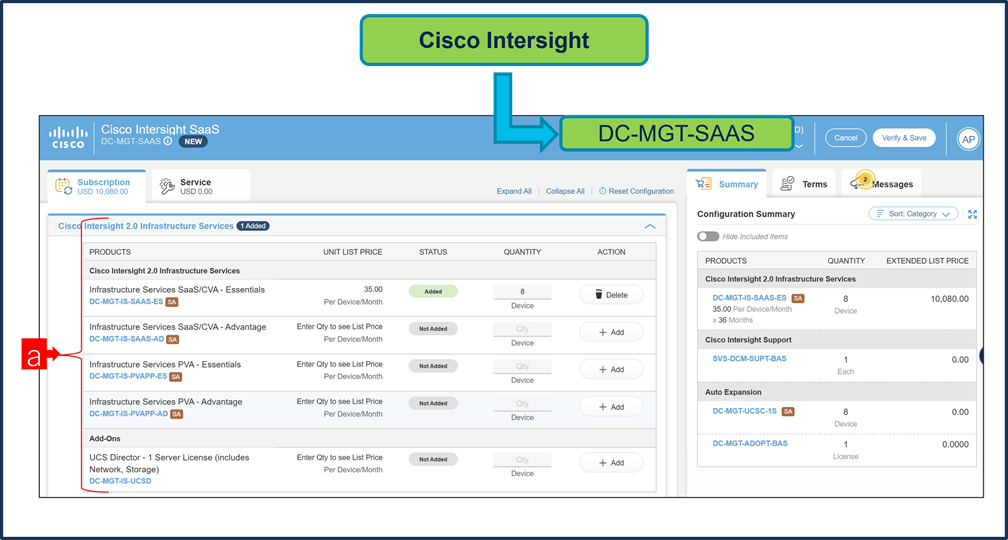Image resolution: width=1008 pixels, height=540 pixels.
Task: Switch to the Subscription tab
Action: click(97, 186)
